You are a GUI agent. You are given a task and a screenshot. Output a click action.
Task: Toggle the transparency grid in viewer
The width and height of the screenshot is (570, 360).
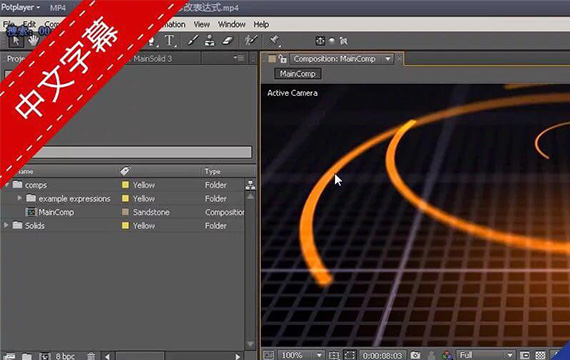tap(541, 355)
